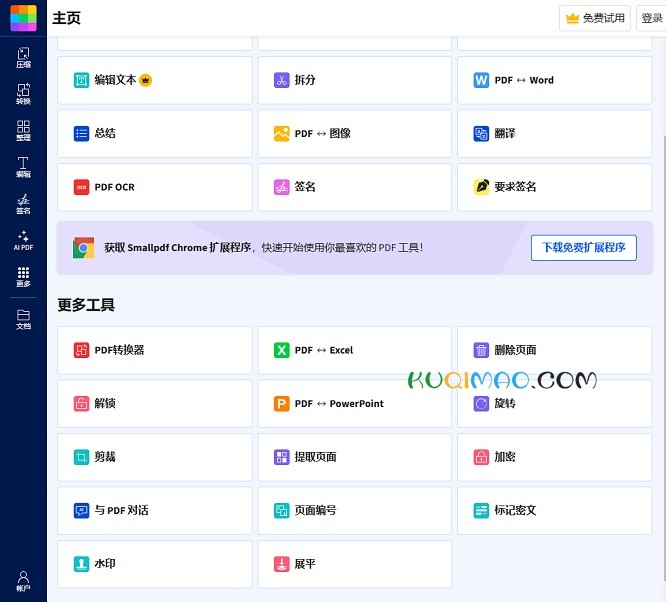Click the Unlock (解锁) padlock icon
The image size is (666, 602).
click(81, 404)
